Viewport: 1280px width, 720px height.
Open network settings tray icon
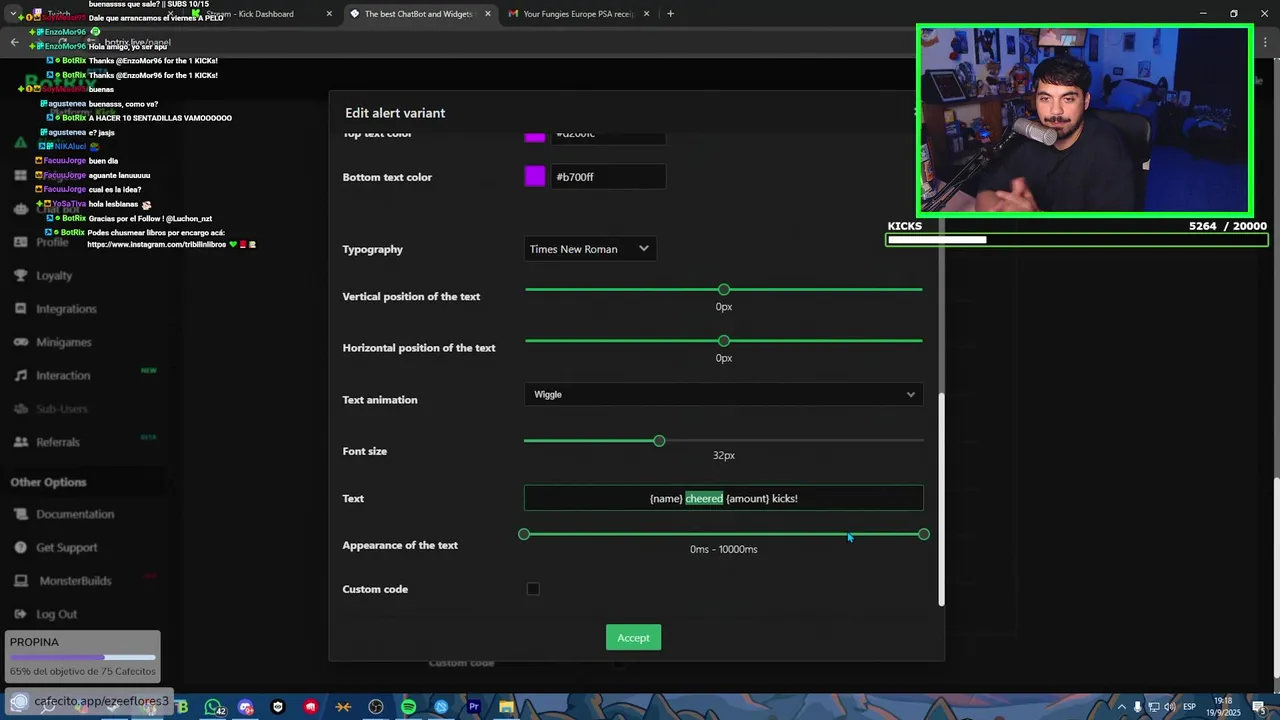pos(1153,707)
